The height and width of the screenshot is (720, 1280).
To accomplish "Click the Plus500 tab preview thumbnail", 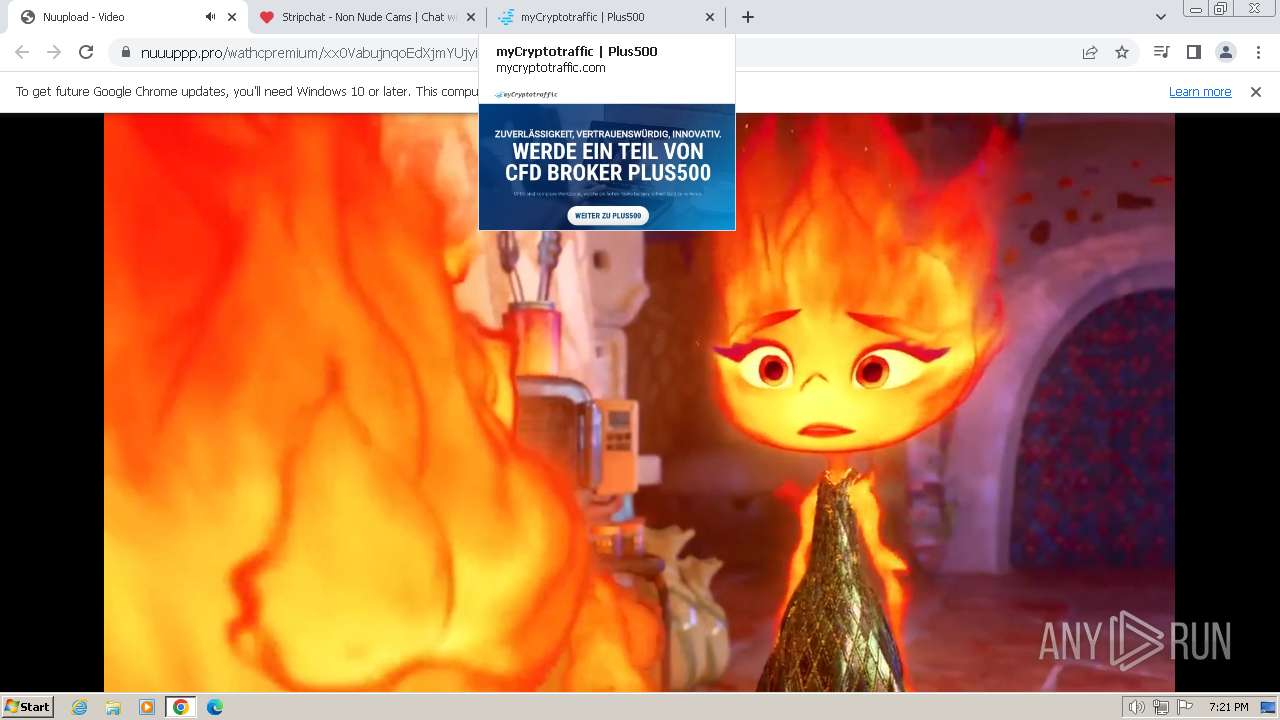I will [x=607, y=159].
